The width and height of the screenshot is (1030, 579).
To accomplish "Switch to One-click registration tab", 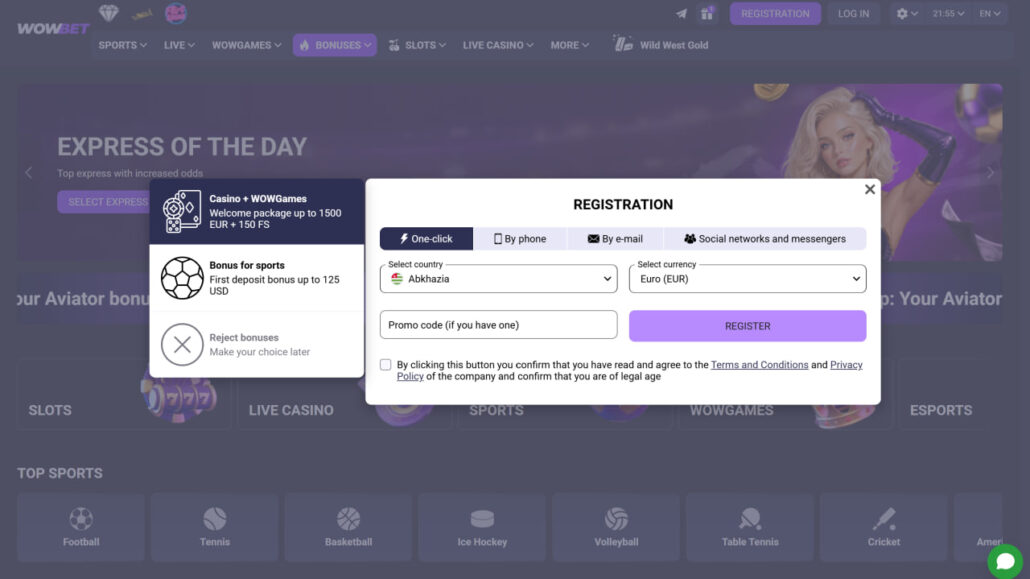I will tap(426, 239).
